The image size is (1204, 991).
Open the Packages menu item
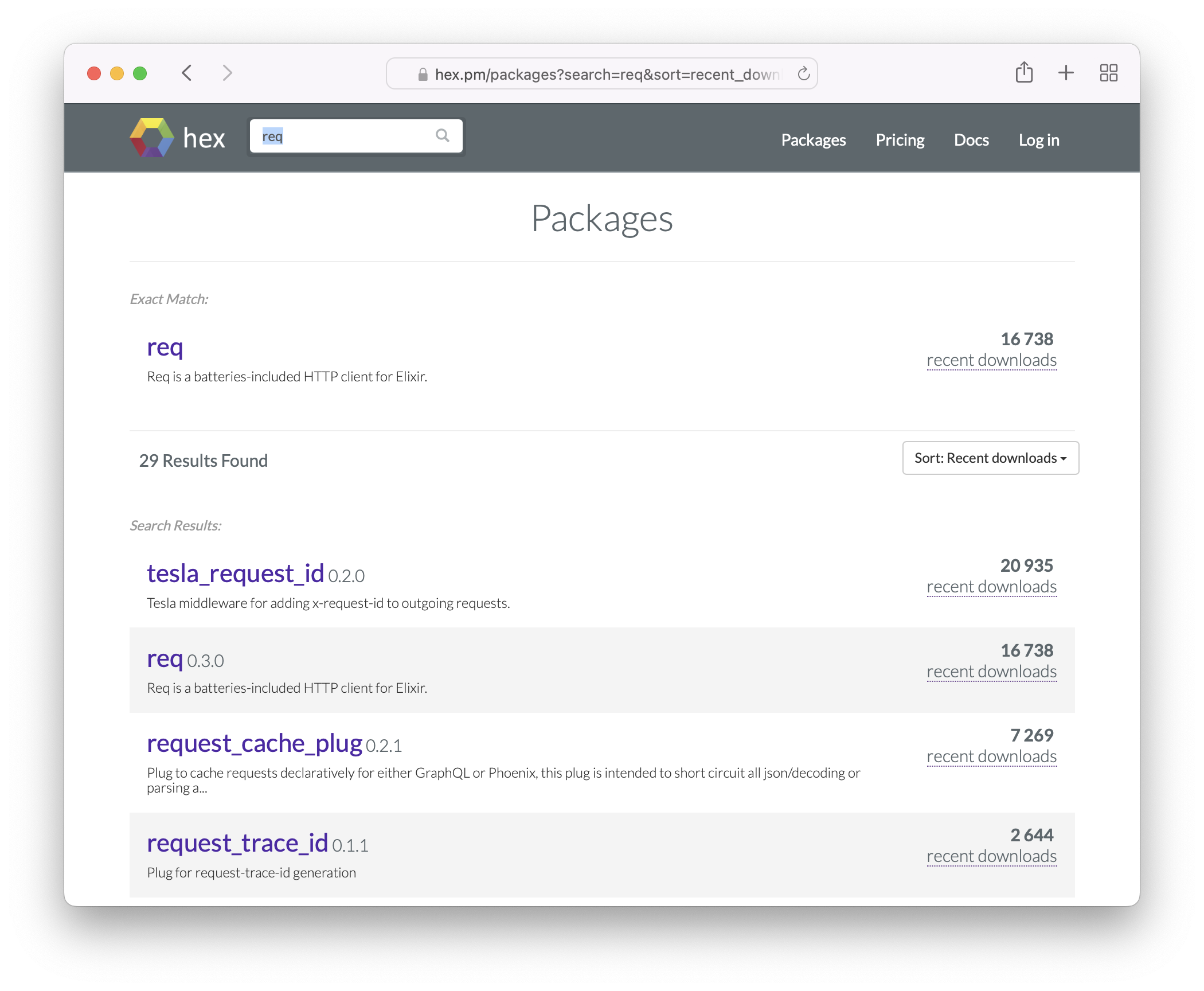(813, 139)
